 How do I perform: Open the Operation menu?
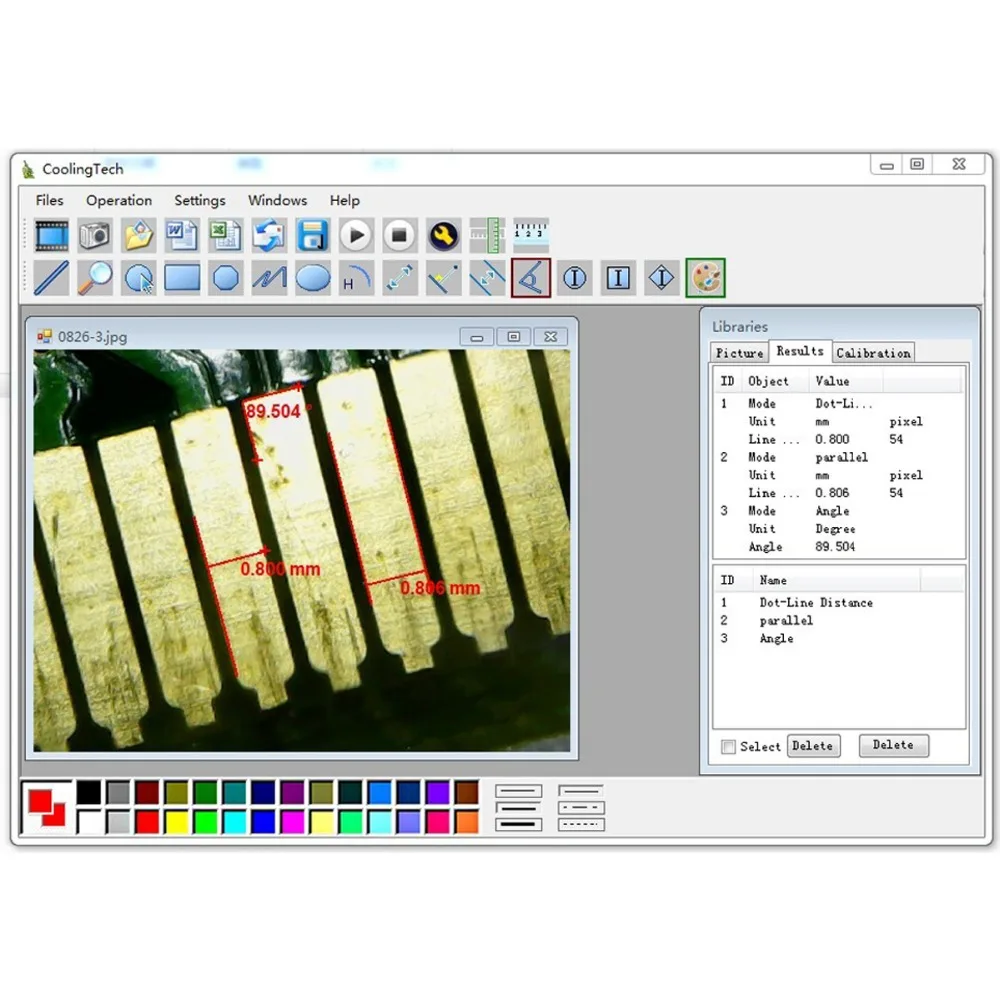click(119, 200)
